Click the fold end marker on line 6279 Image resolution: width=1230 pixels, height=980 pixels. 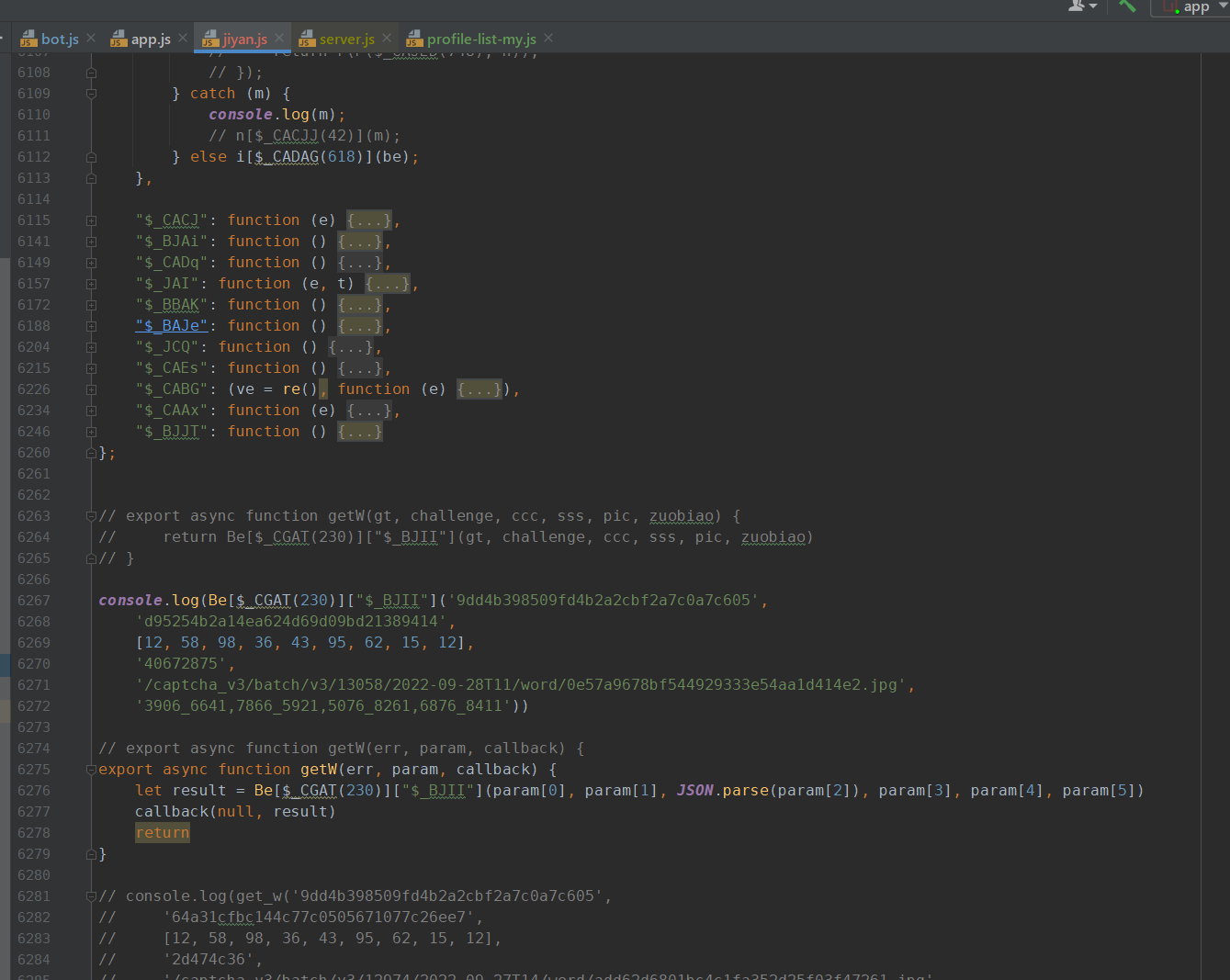click(91, 854)
